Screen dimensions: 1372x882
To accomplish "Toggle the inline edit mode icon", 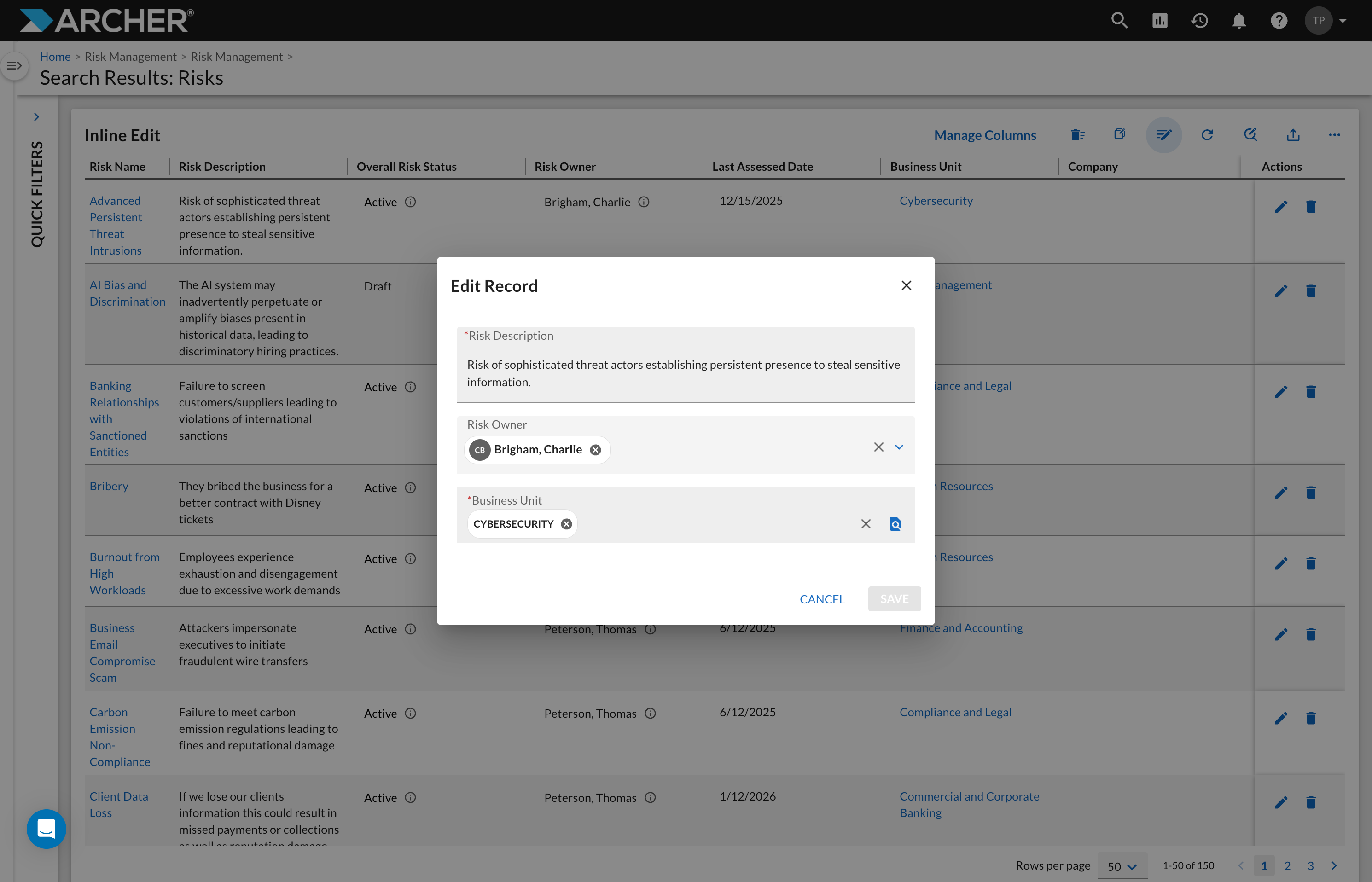I will (x=1163, y=135).
